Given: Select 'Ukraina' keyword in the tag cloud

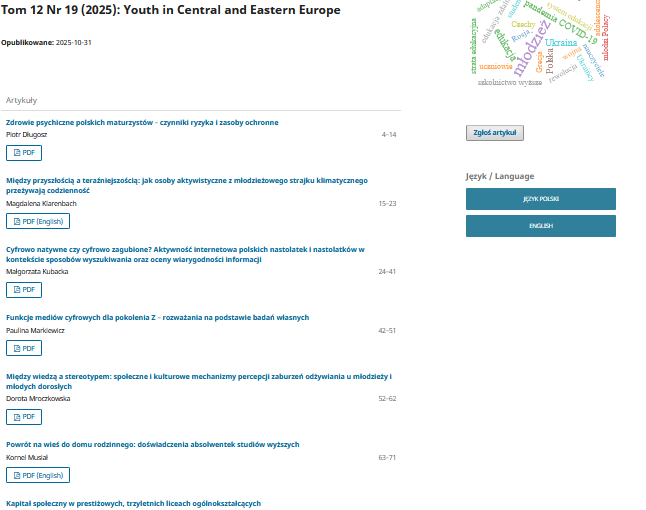Looking at the screenshot, I should [561, 43].
